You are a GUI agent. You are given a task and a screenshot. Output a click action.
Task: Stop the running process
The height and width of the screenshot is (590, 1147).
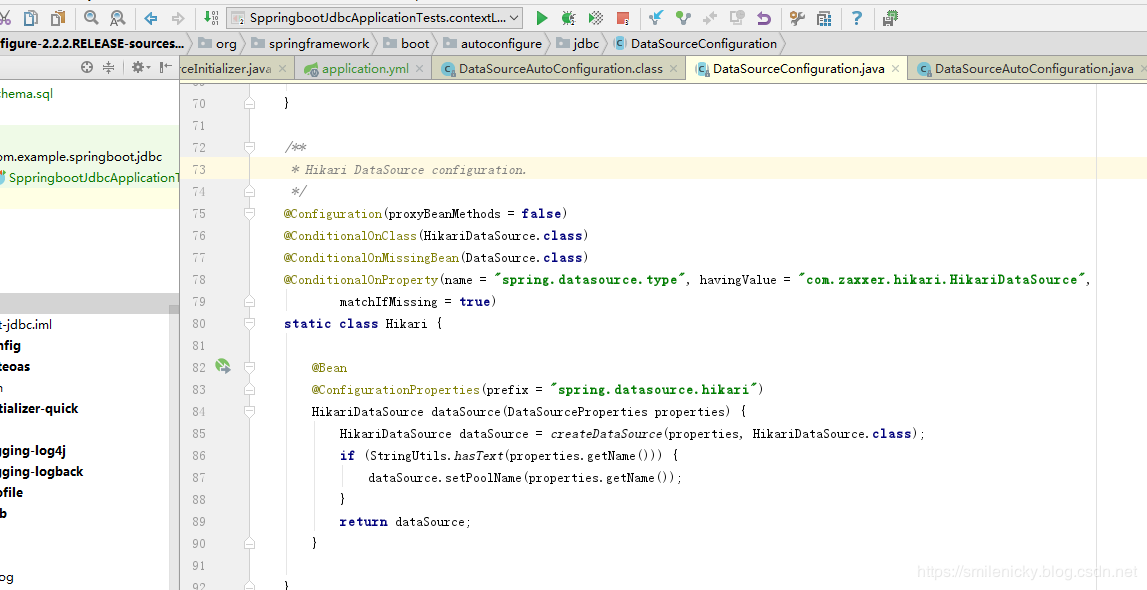623,18
